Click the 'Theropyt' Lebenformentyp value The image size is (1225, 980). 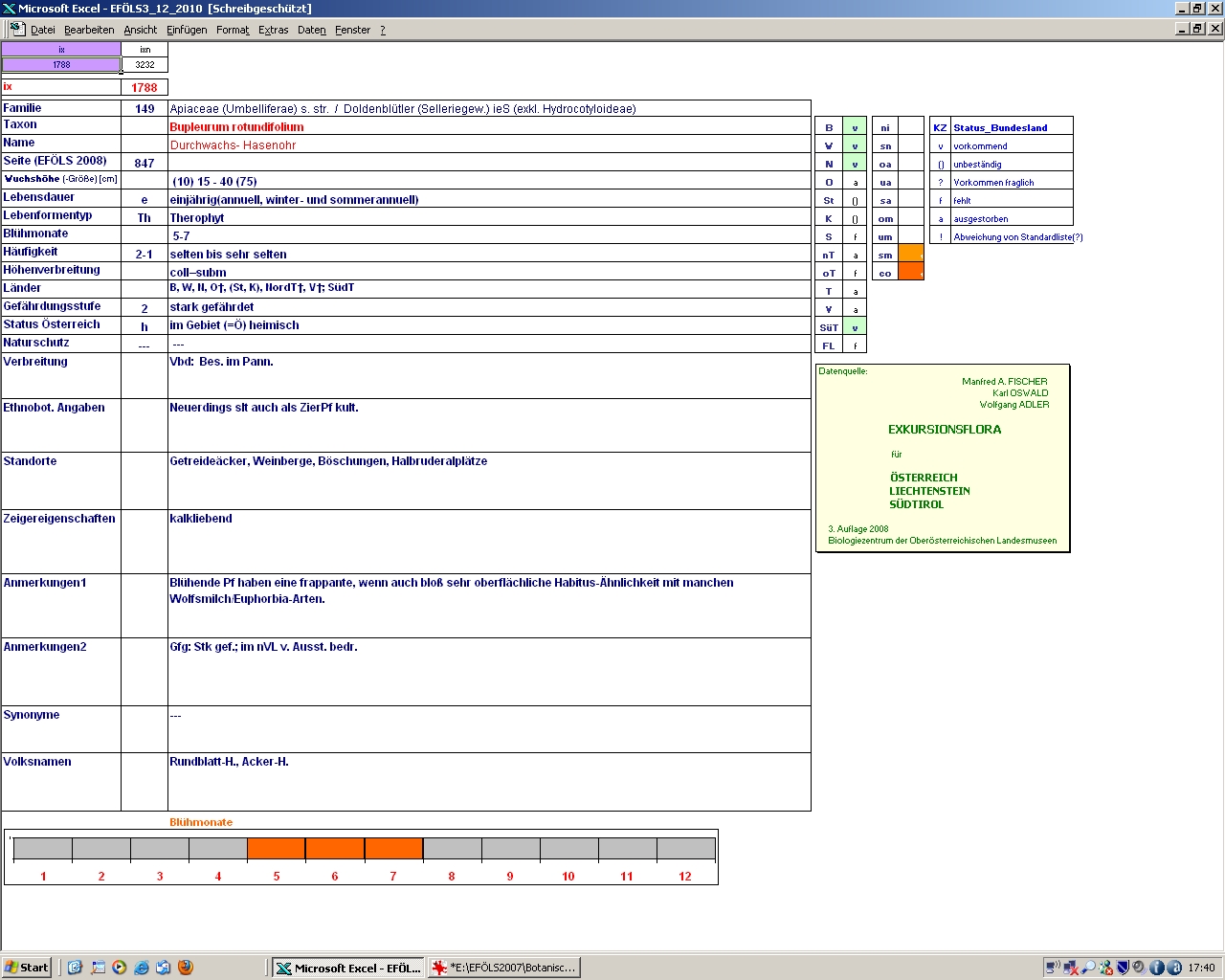pos(197,217)
